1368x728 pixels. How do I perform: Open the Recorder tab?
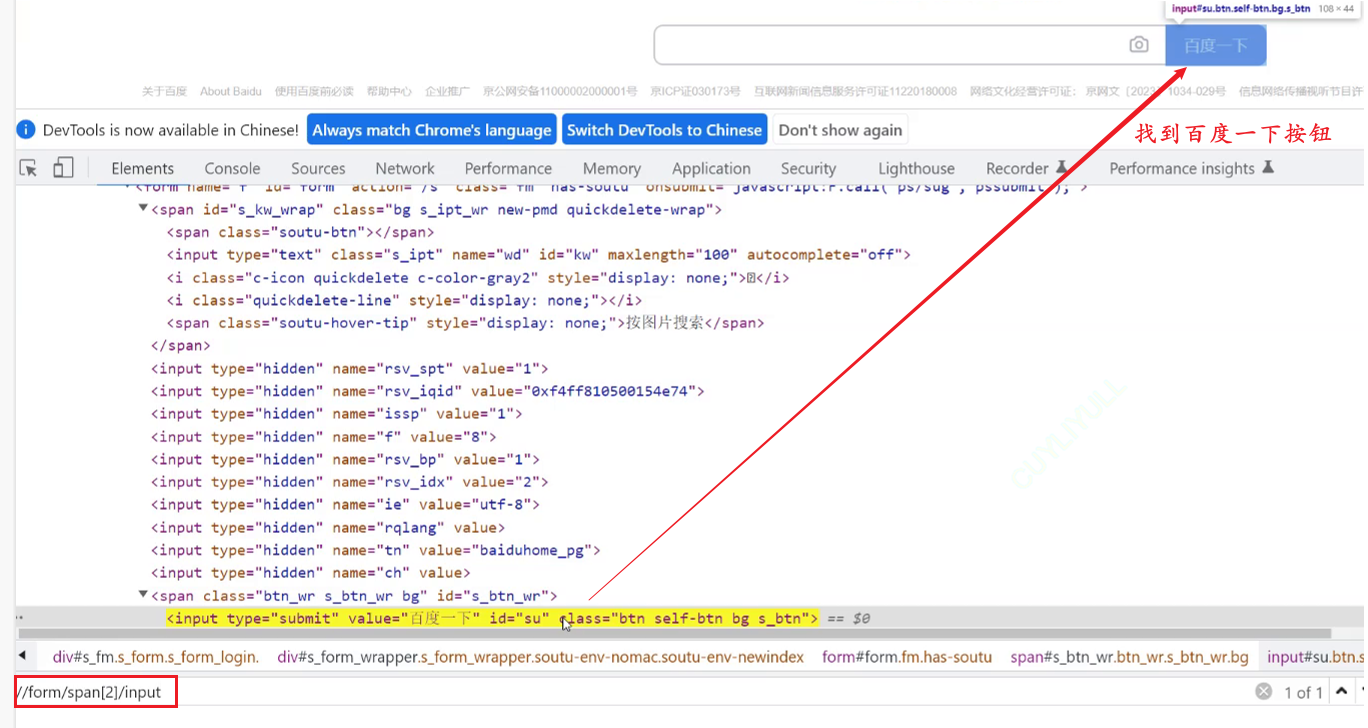point(1026,168)
